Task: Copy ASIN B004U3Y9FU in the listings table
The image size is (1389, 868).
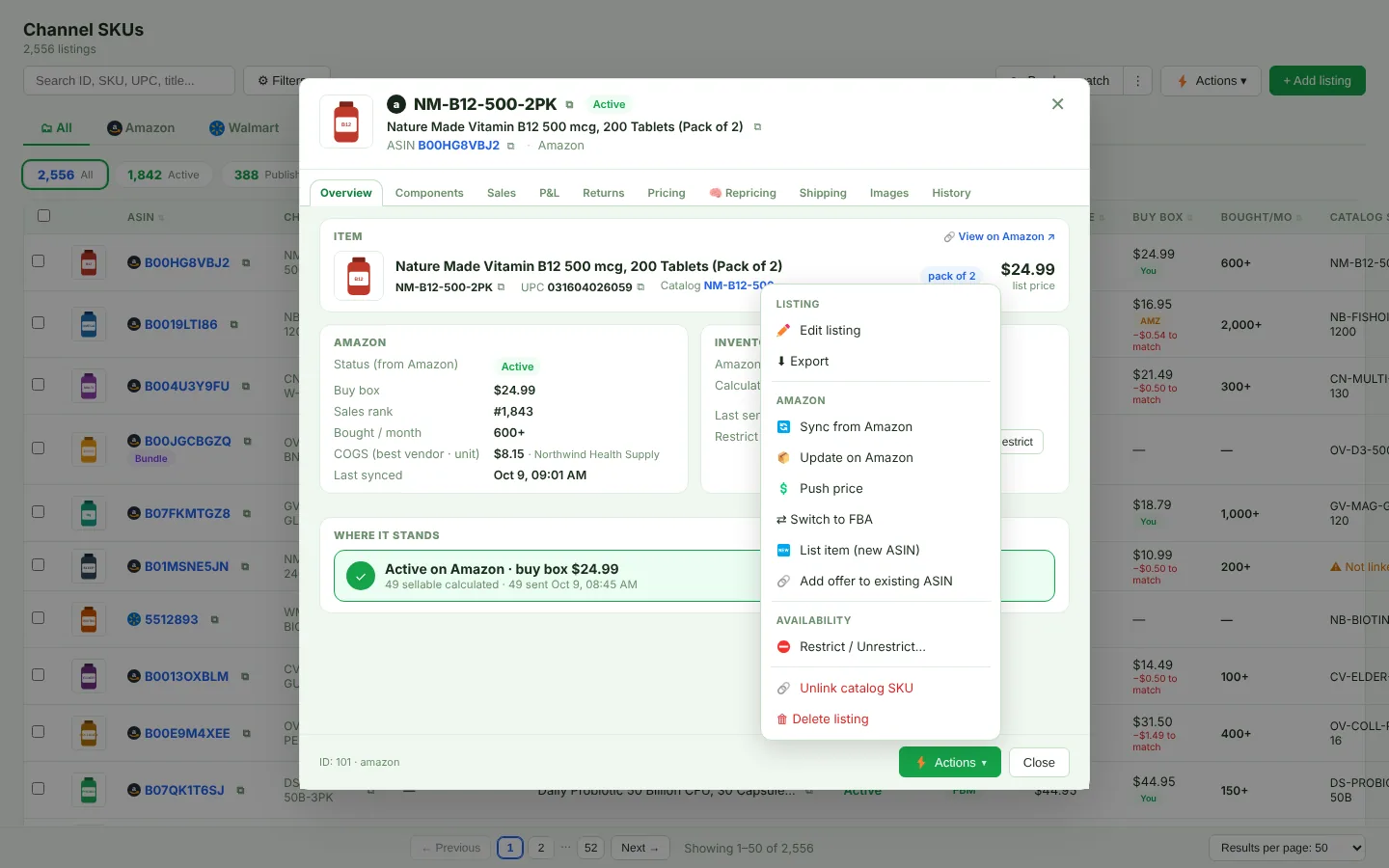Action: tap(246, 387)
